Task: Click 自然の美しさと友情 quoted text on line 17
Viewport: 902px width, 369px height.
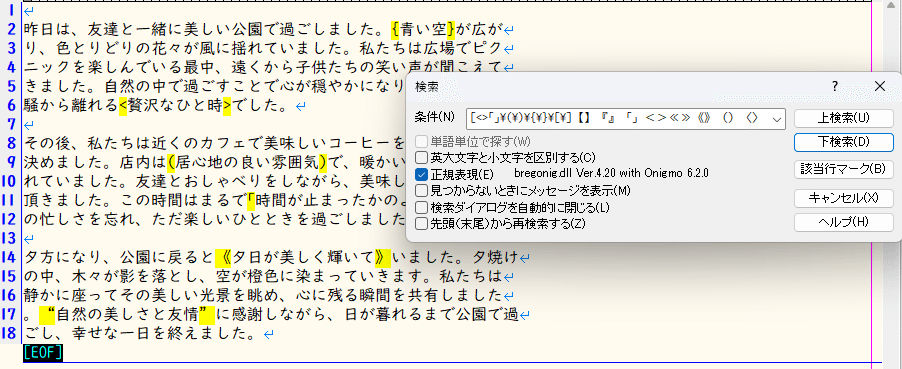Action: pos(127,314)
